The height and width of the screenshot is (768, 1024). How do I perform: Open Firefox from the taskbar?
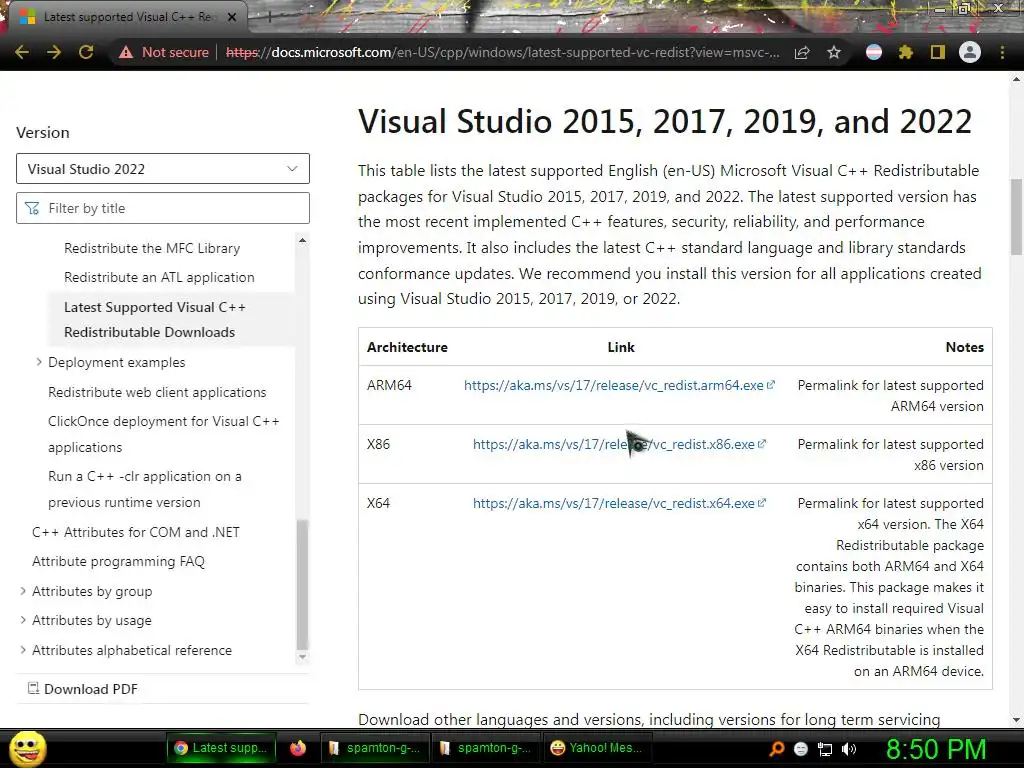tap(298, 748)
